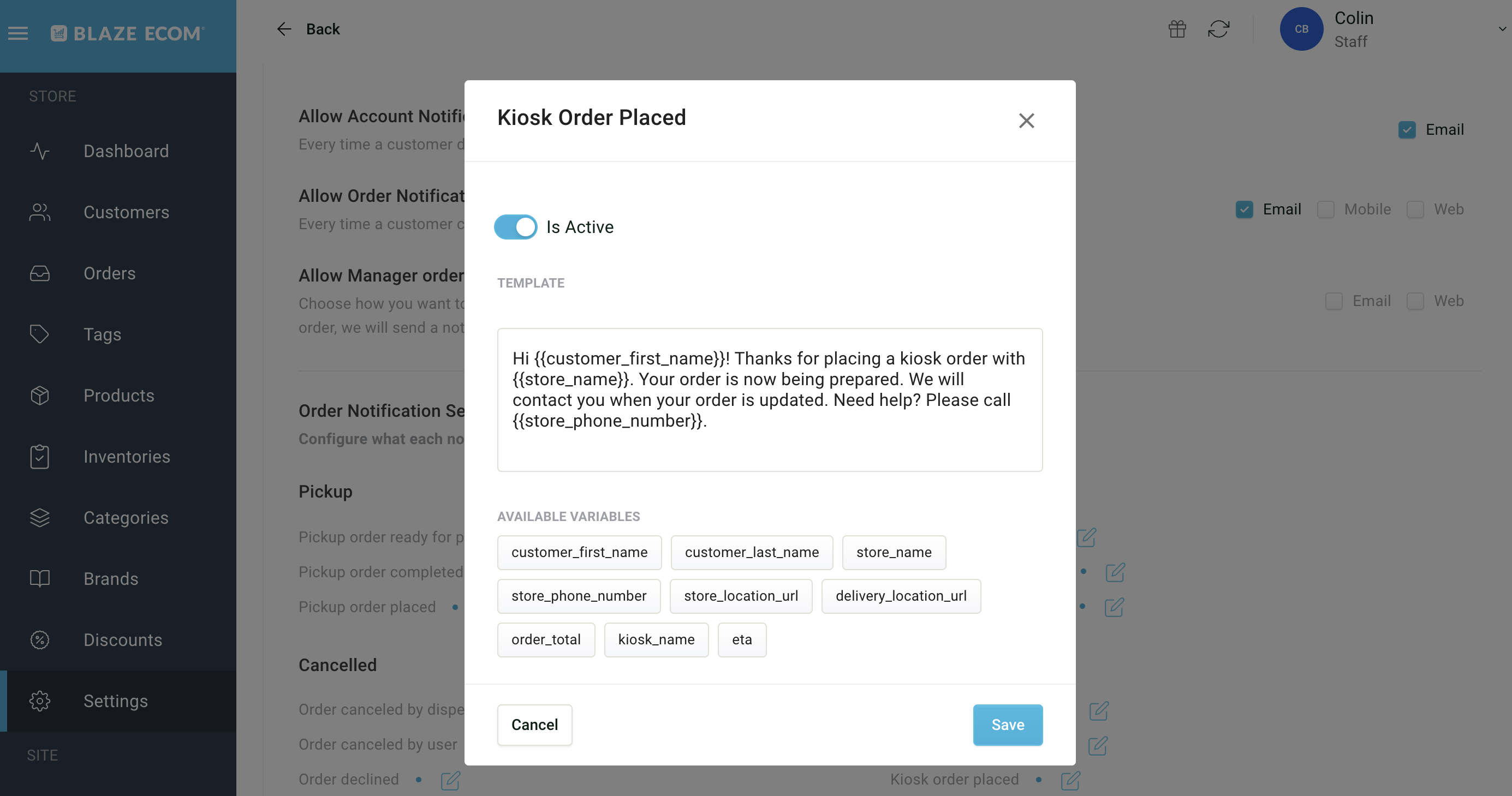Cancel the template edit dialog
The height and width of the screenshot is (796, 1512).
point(534,725)
